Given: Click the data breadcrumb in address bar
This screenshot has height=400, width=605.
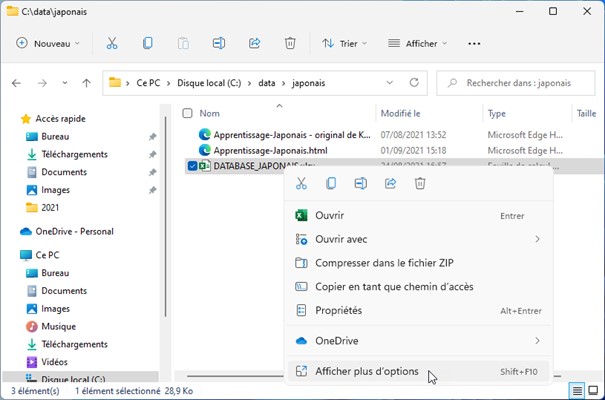Looking at the screenshot, I should (x=266, y=83).
